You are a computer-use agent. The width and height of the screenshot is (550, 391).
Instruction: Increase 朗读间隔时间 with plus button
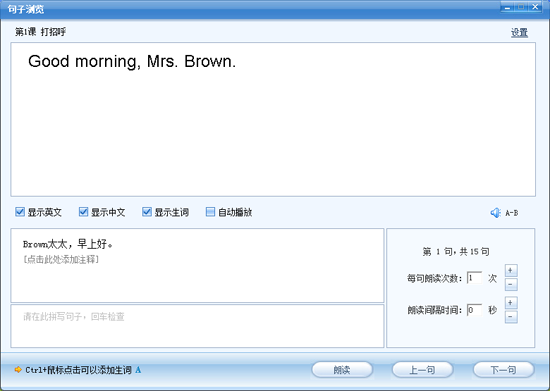[511, 303]
